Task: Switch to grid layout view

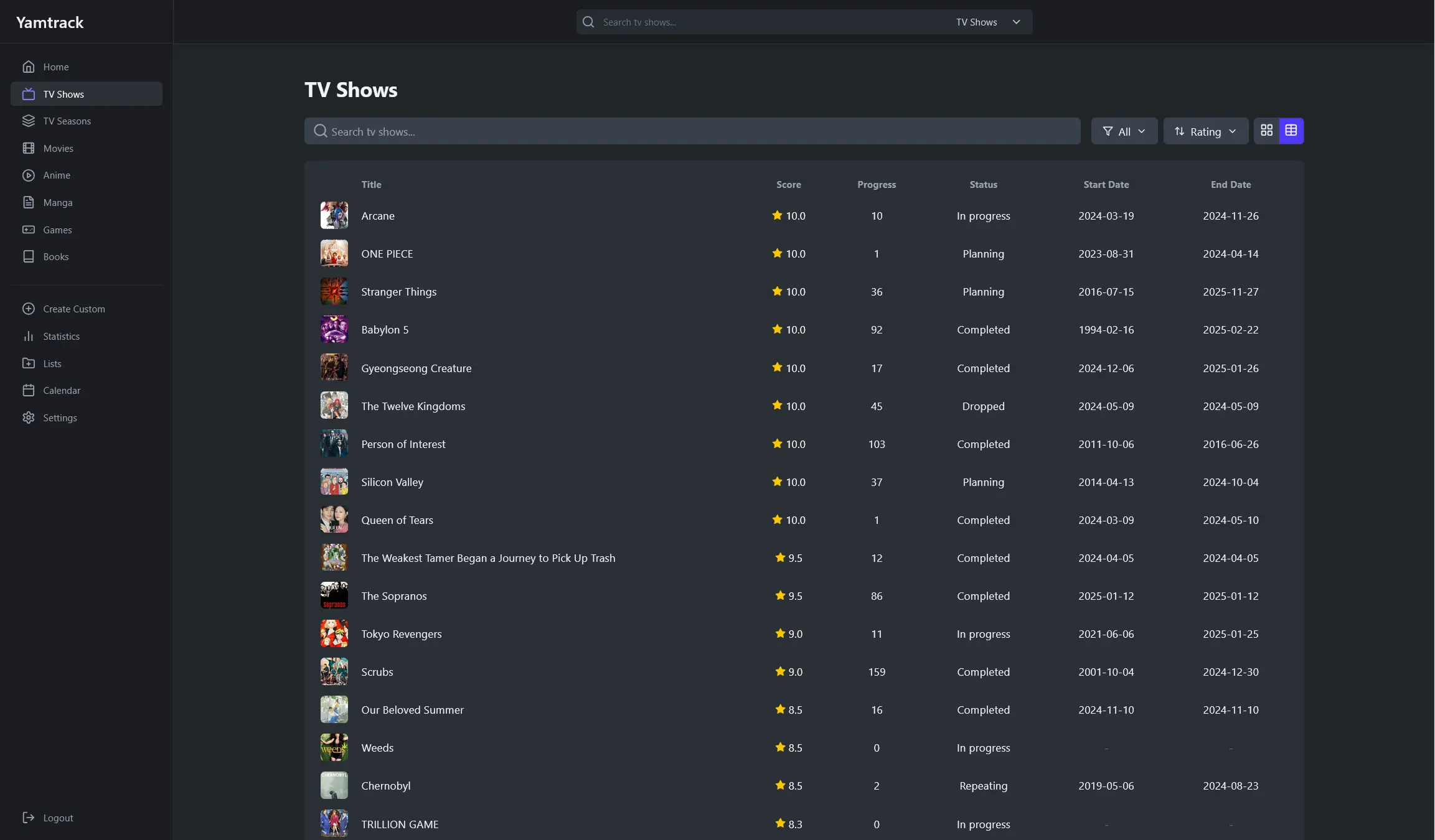Action: click(1267, 131)
